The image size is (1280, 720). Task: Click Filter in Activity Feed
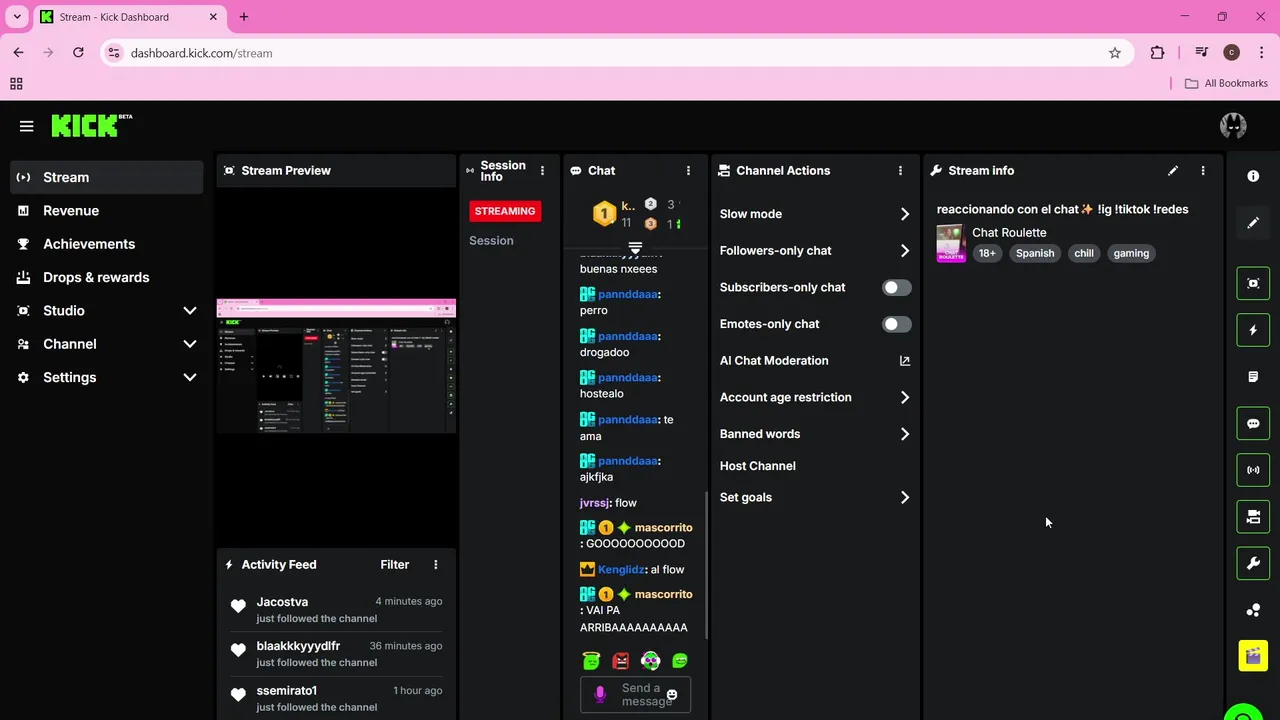click(395, 565)
